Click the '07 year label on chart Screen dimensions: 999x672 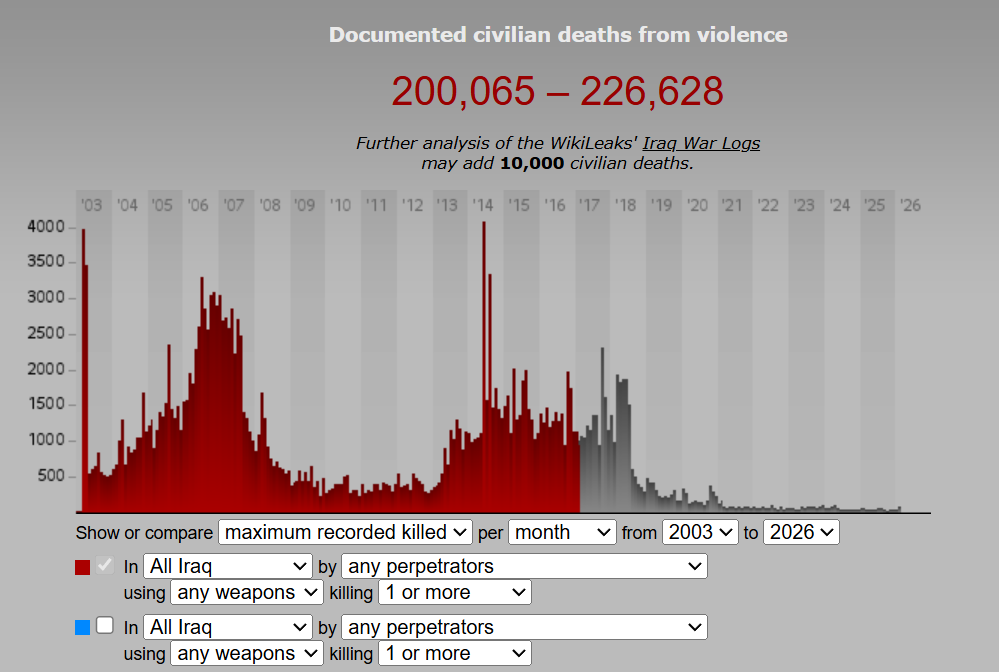[x=234, y=205]
